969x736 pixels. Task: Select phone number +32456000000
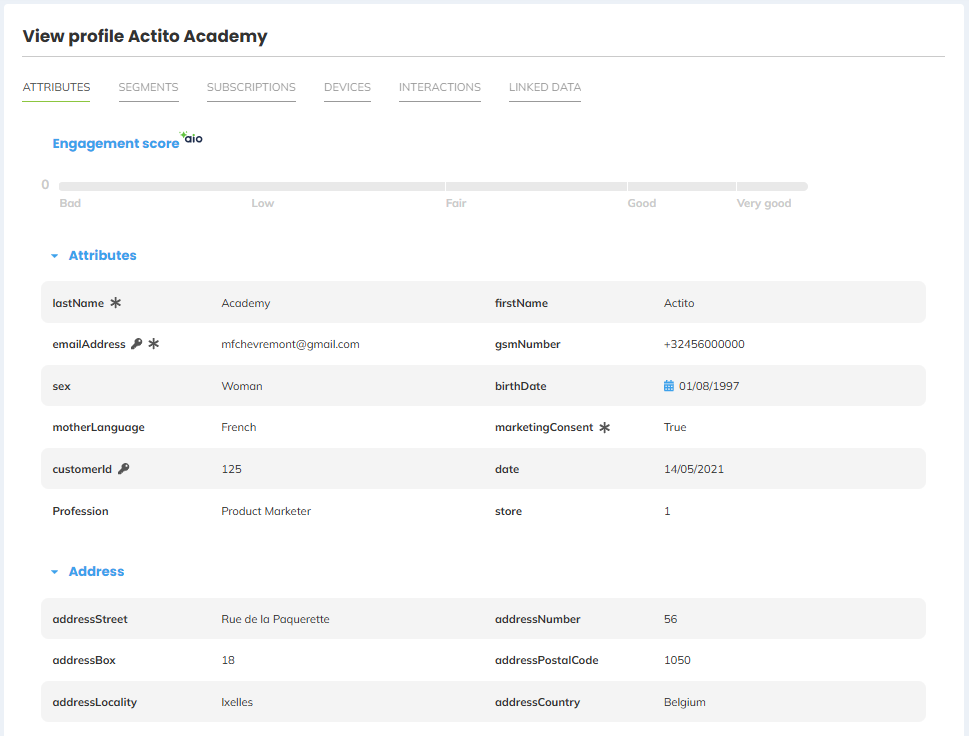tap(704, 344)
